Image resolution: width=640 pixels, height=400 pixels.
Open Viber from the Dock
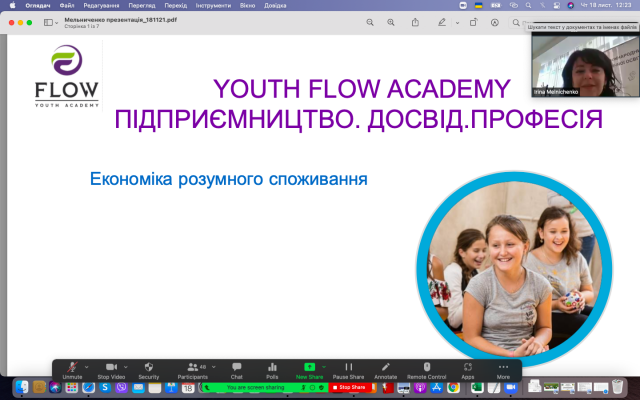[x=122, y=387]
